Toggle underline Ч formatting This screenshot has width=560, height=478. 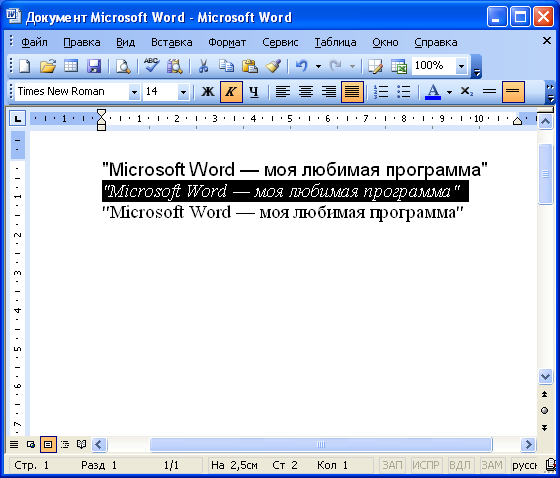pyautogui.click(x=254, y=92)
